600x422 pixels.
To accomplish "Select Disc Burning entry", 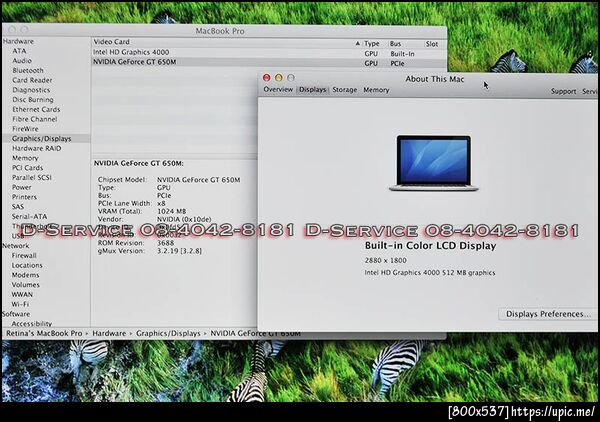I will (x=33, y=99).
